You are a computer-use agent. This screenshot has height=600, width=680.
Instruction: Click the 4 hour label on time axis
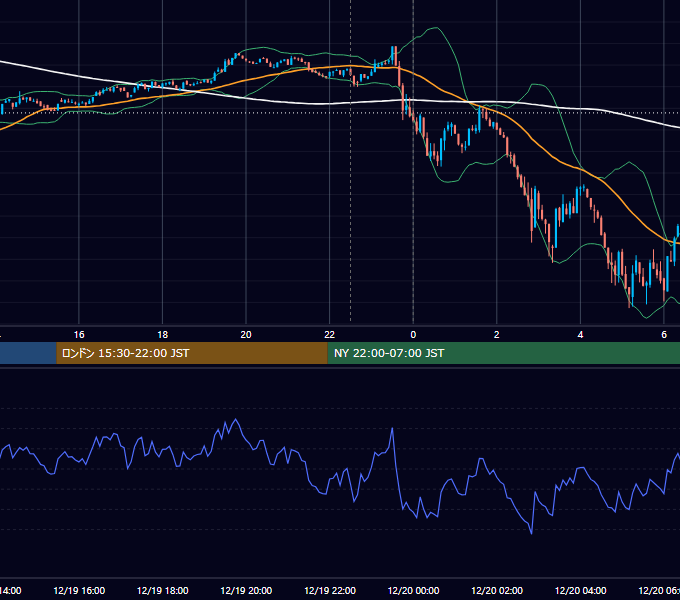click(x=580, y=335)
